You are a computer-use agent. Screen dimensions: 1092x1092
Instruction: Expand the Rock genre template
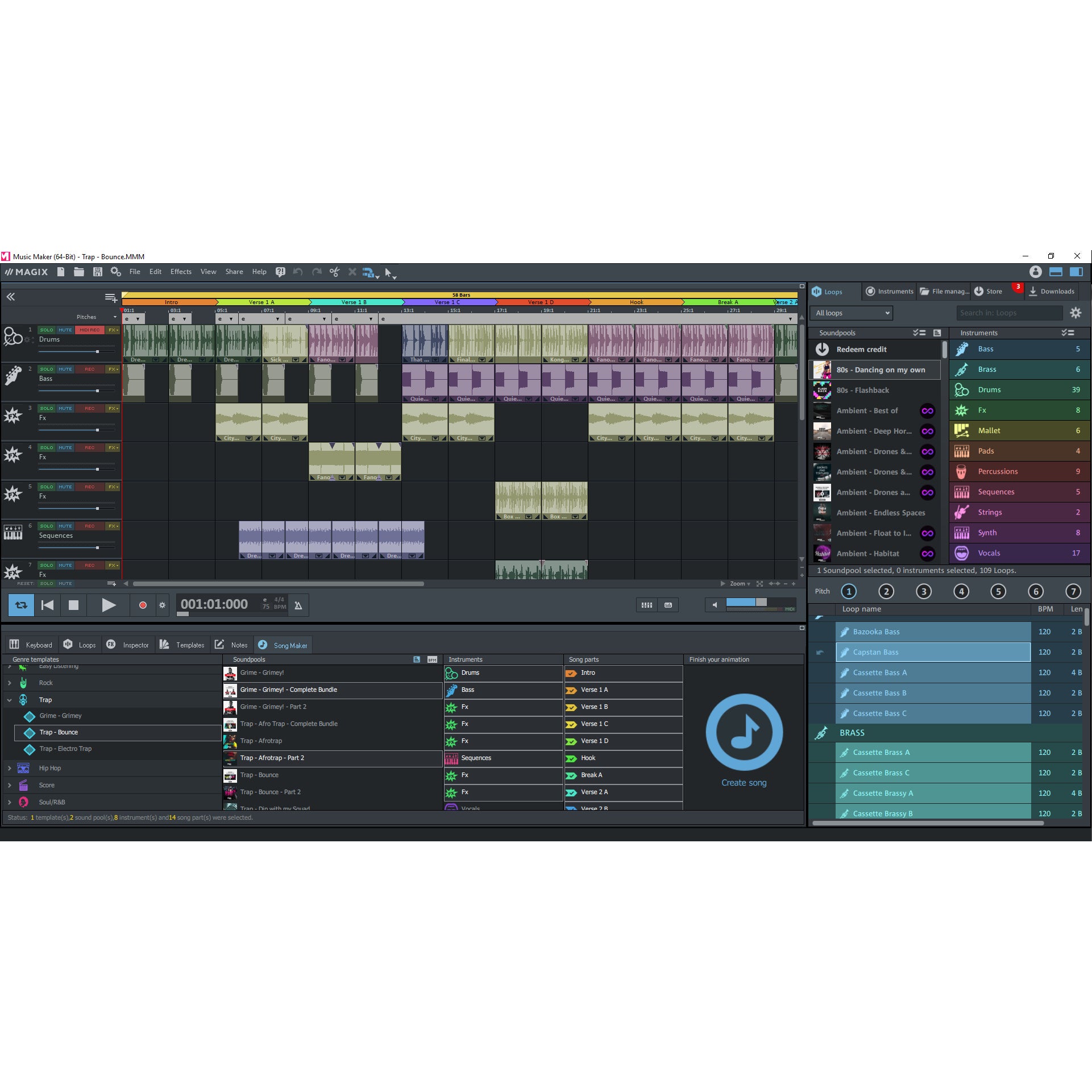(9, 683)
